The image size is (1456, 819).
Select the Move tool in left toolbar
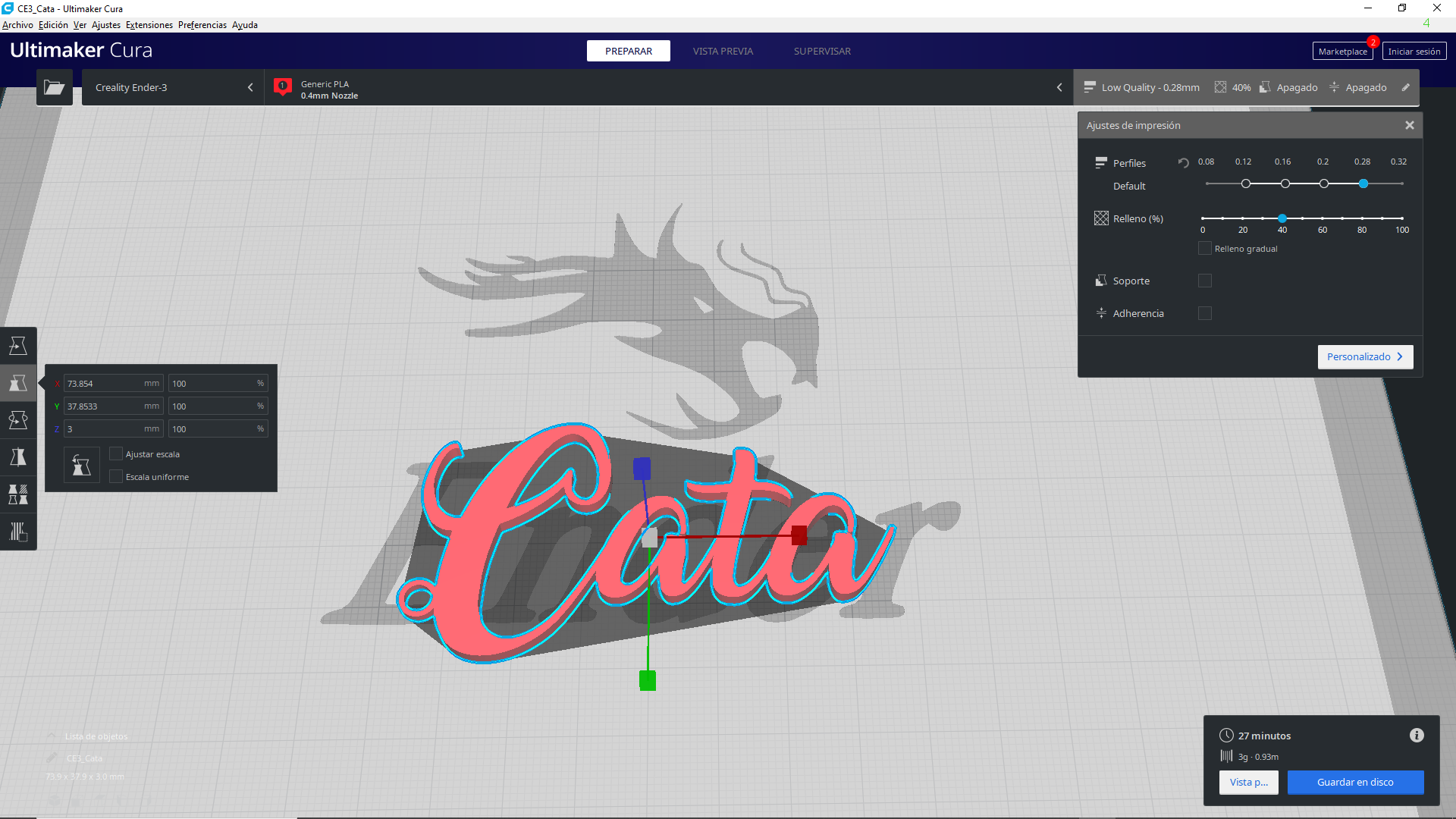click(x=18, y=346)
